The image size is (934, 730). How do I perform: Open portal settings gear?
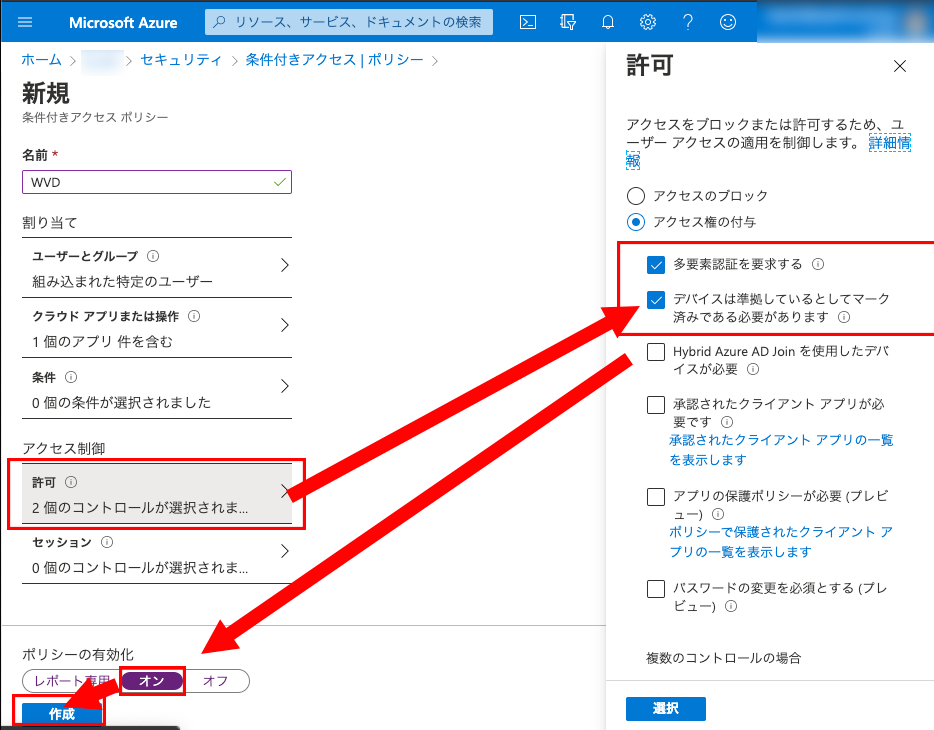tap(647, 23)
